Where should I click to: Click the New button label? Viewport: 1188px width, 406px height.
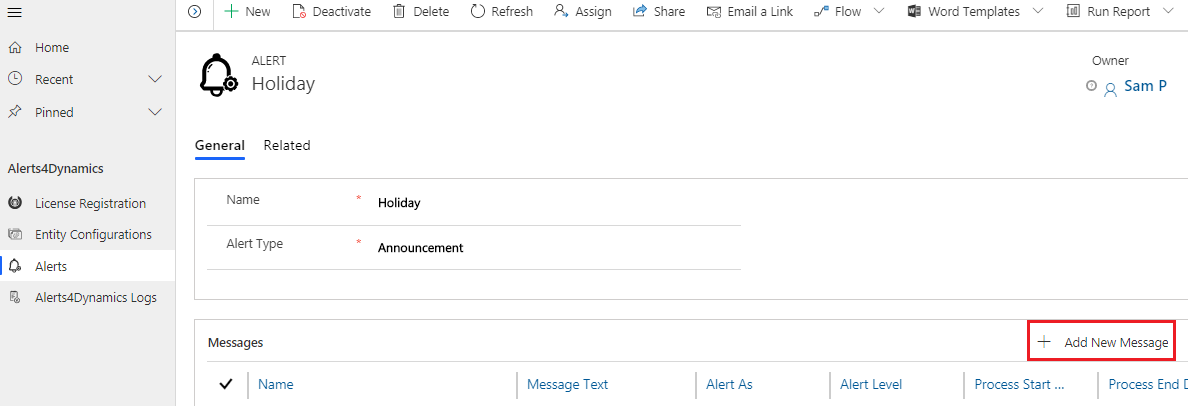coord(258,11)
